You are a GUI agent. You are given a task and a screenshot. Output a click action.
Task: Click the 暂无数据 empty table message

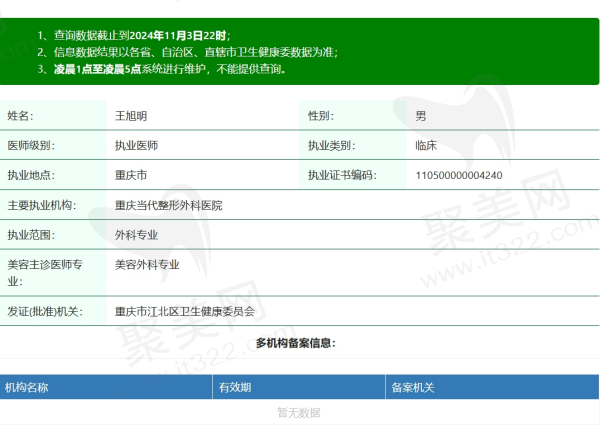(299, 413)
